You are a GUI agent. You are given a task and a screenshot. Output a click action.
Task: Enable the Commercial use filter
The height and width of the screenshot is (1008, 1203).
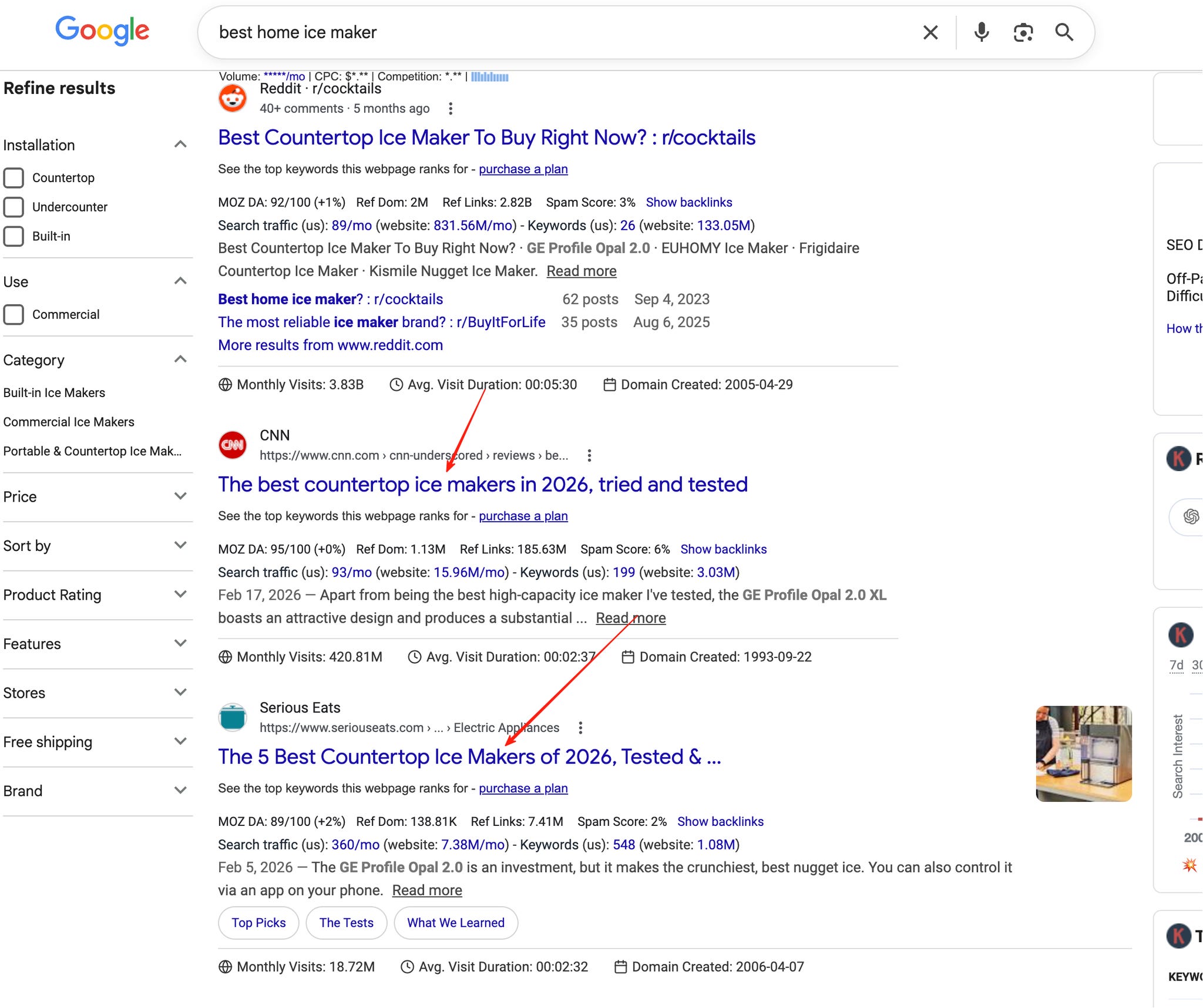coord(14,314)
